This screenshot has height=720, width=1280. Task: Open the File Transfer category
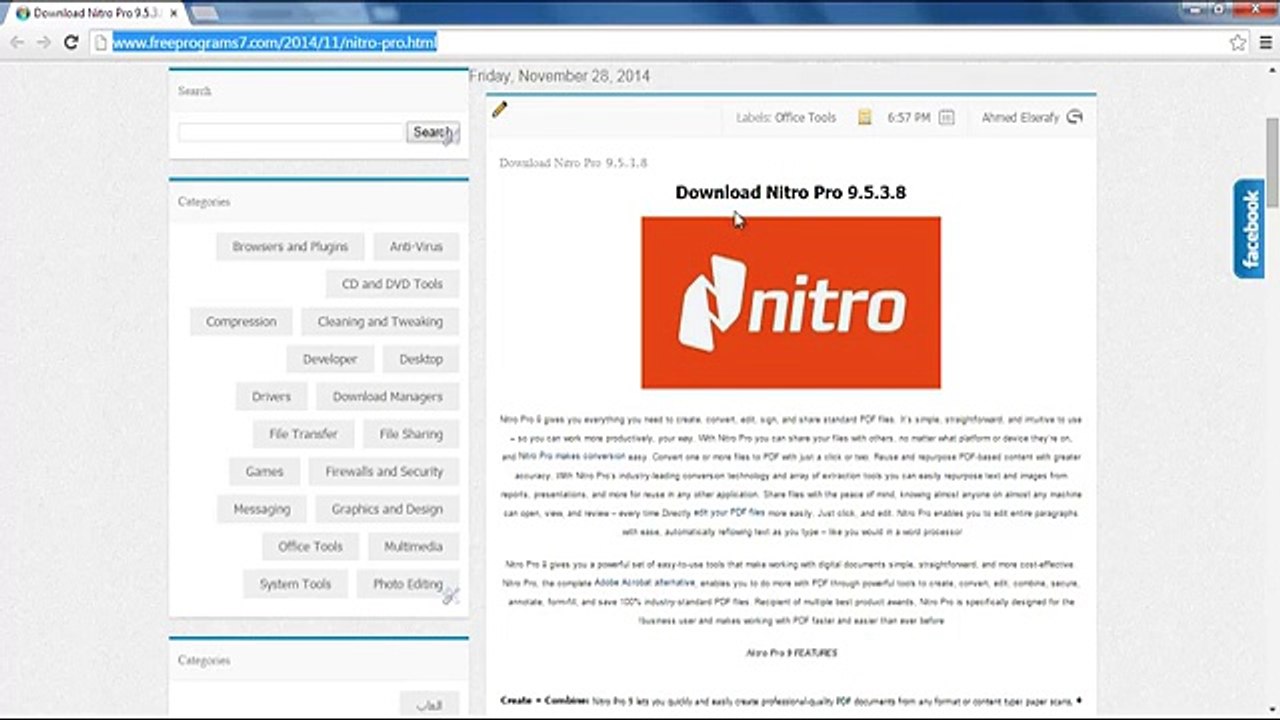pyautogui.click(x=303, y=434)
